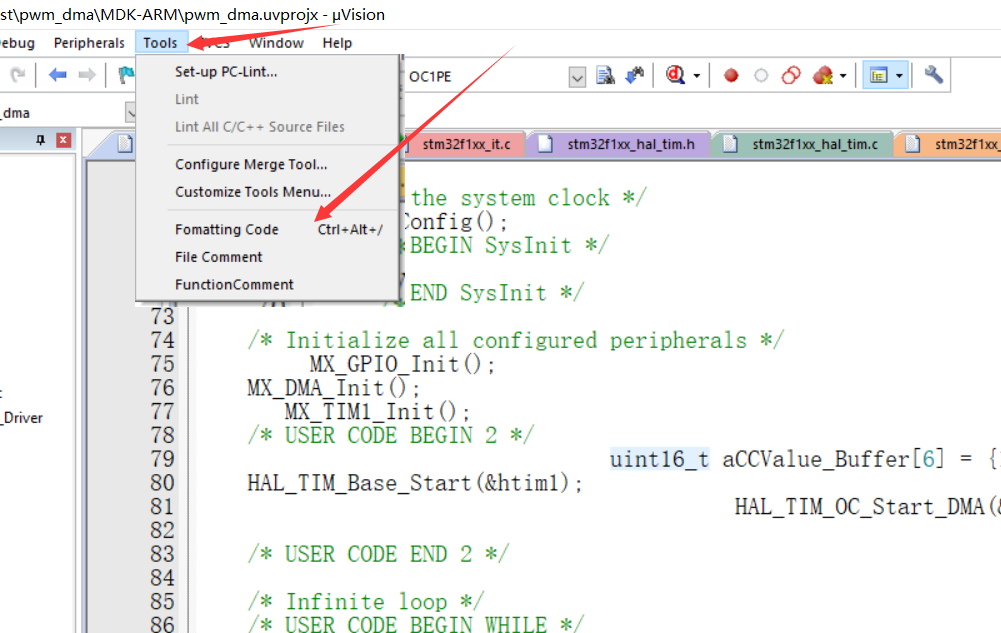1001x633 pixels.
Task: Click the Find in Files icon
Action: tap(605, 75)
